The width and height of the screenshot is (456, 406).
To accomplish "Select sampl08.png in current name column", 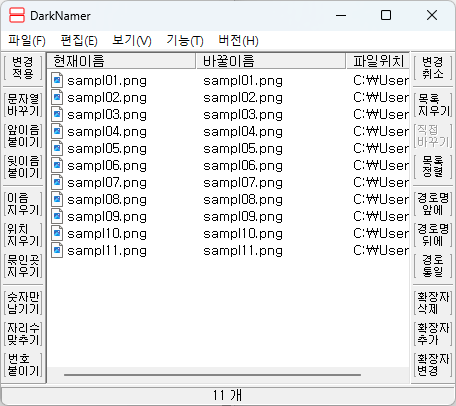I will pos(107,200).
